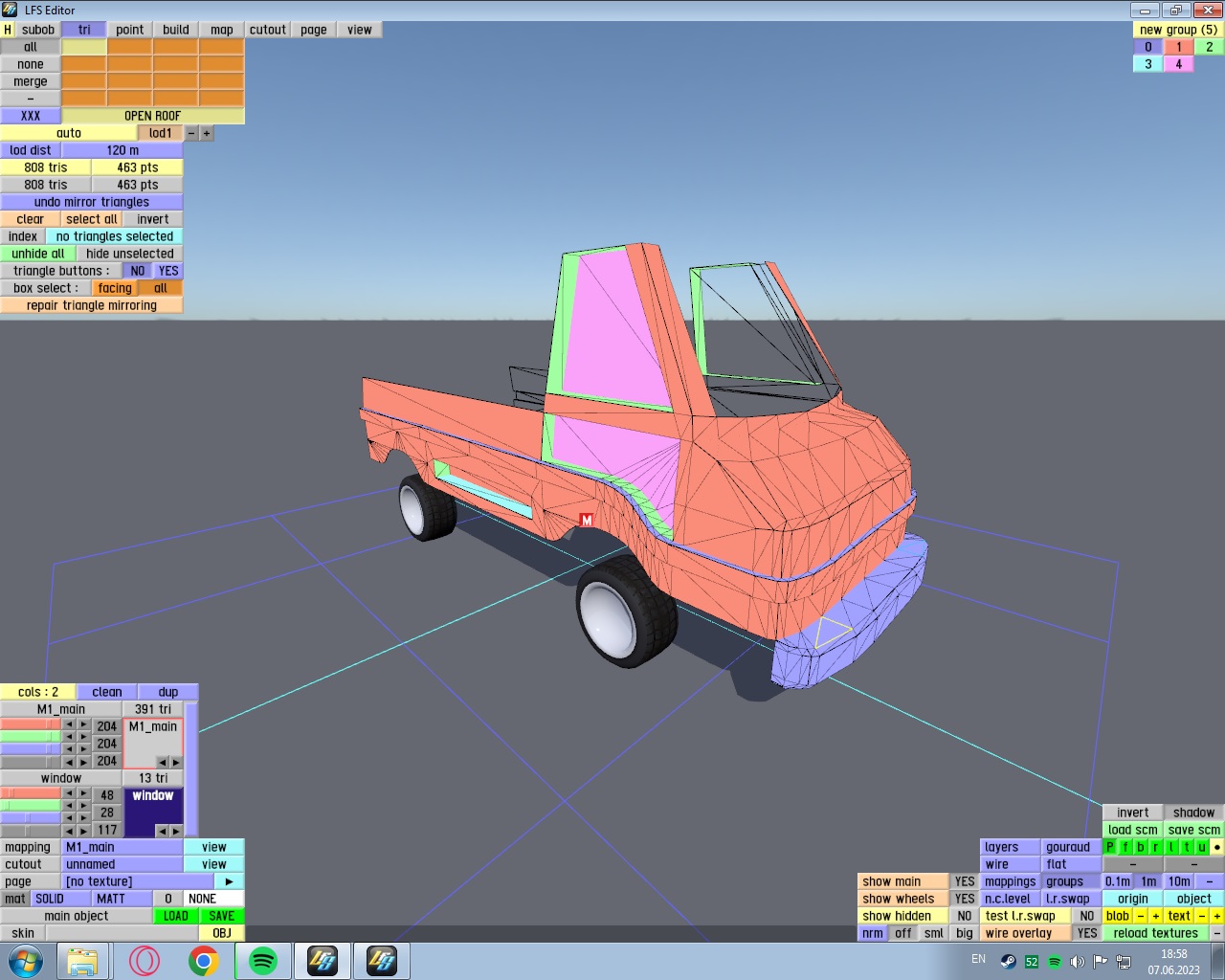Toggle wire overlay YES button

[1087, 933]
